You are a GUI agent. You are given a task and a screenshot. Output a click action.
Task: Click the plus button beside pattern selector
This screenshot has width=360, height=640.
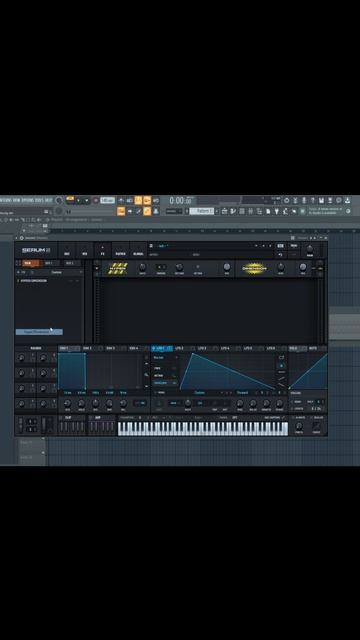(217, 211)
